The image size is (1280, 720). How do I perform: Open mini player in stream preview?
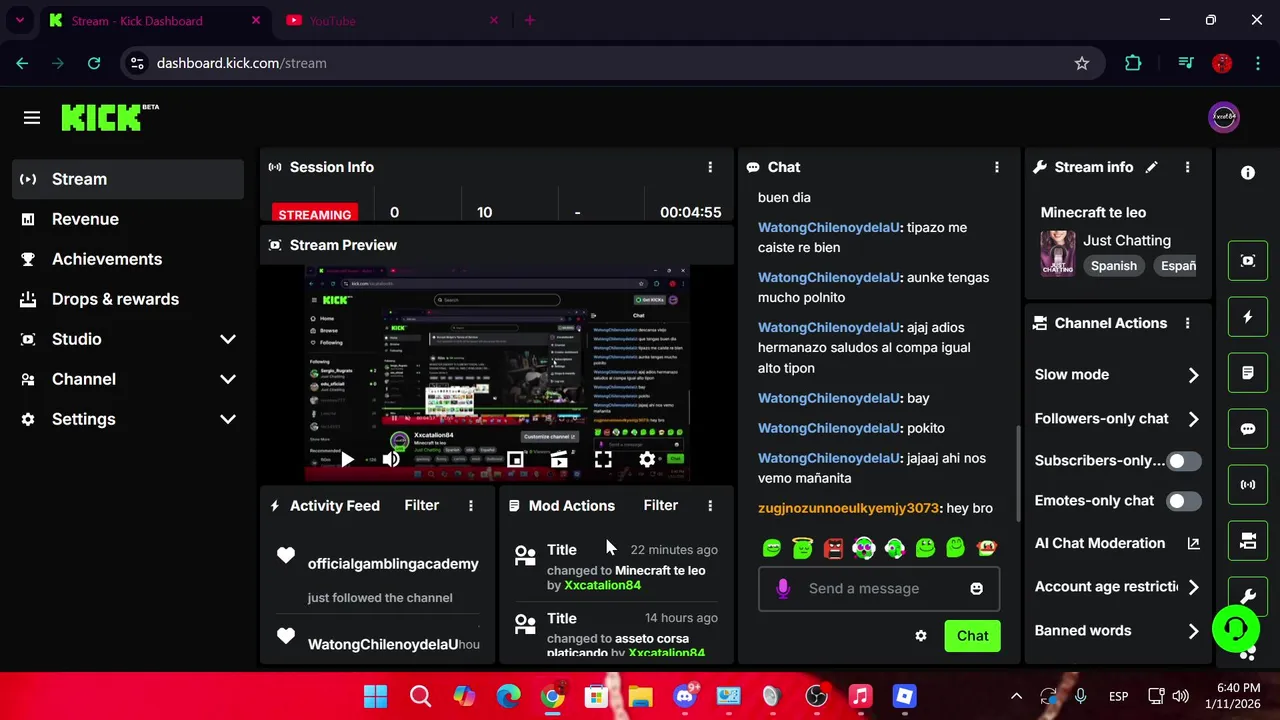(515, 459)
